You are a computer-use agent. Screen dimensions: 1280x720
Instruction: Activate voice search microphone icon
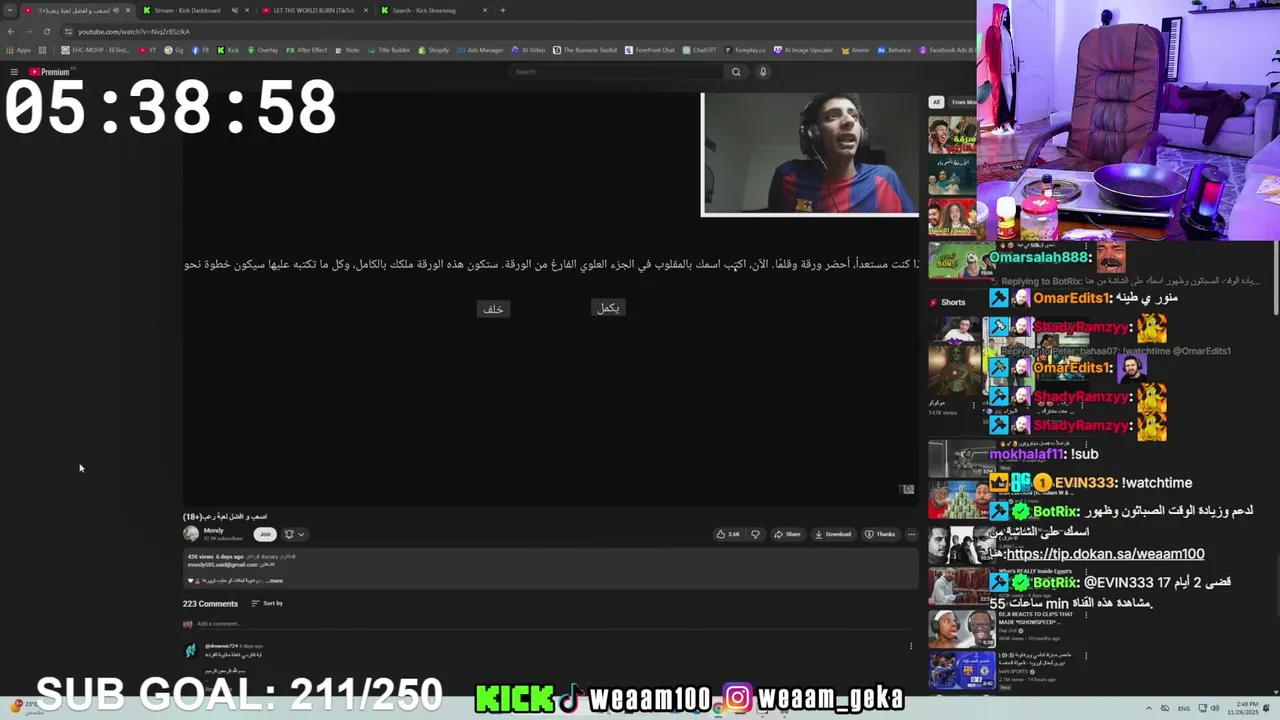point(763,72)
